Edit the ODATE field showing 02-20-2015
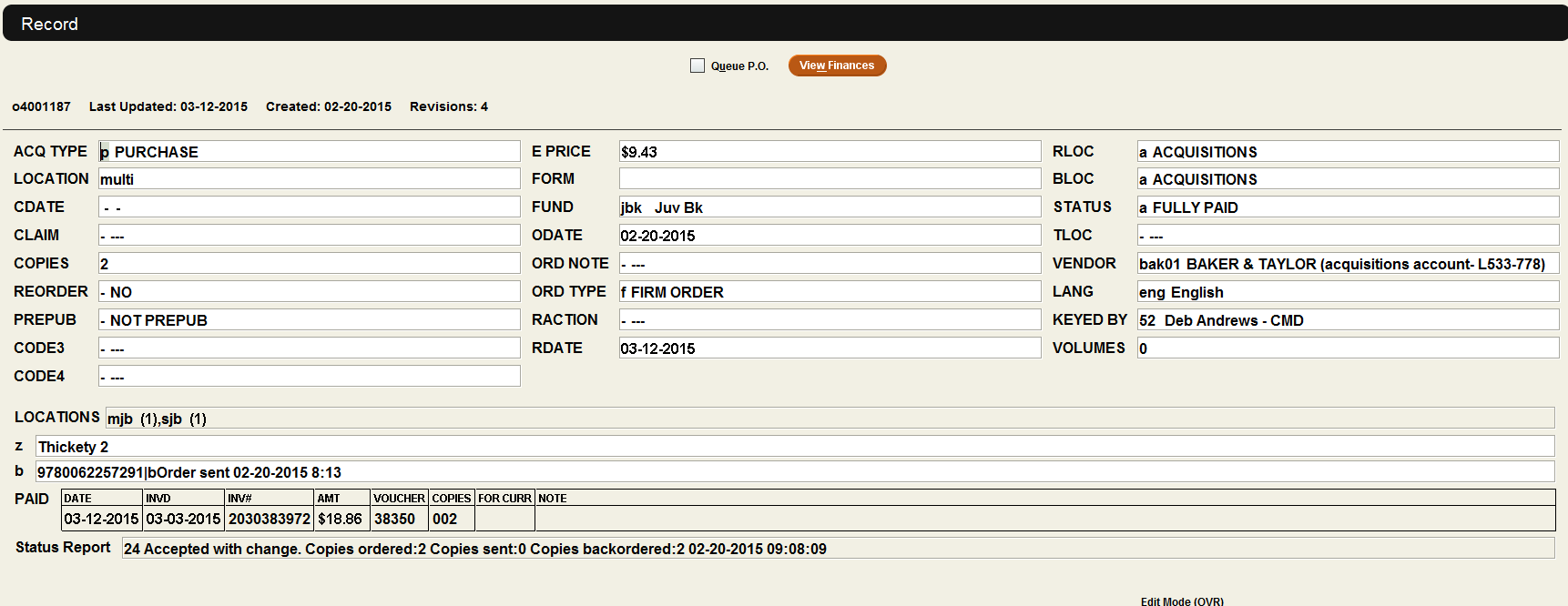The height and width of the screenshot is (606, 1568). (830, 235)
